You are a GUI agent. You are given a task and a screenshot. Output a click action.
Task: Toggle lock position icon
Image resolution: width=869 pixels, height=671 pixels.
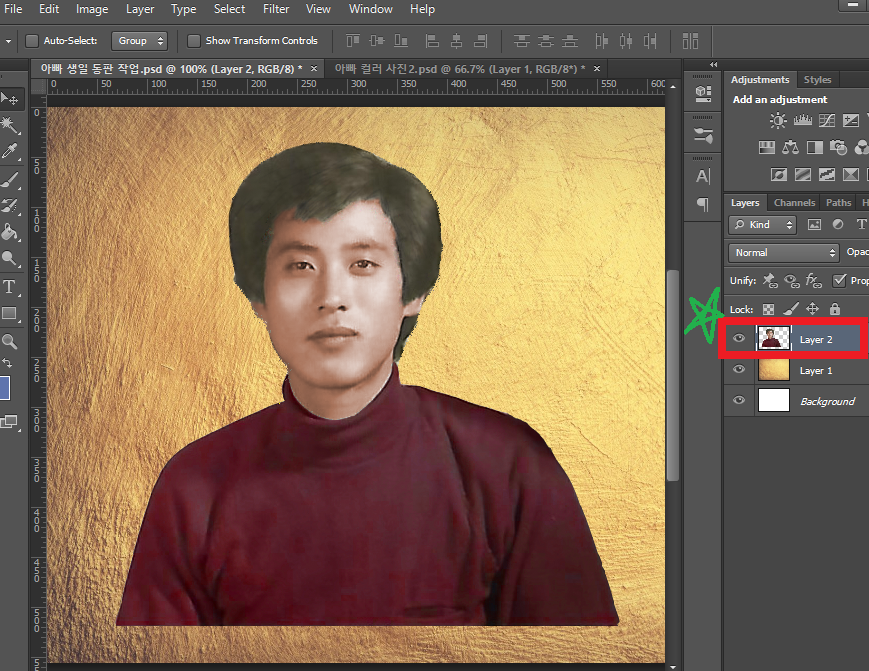pos(812,309)
